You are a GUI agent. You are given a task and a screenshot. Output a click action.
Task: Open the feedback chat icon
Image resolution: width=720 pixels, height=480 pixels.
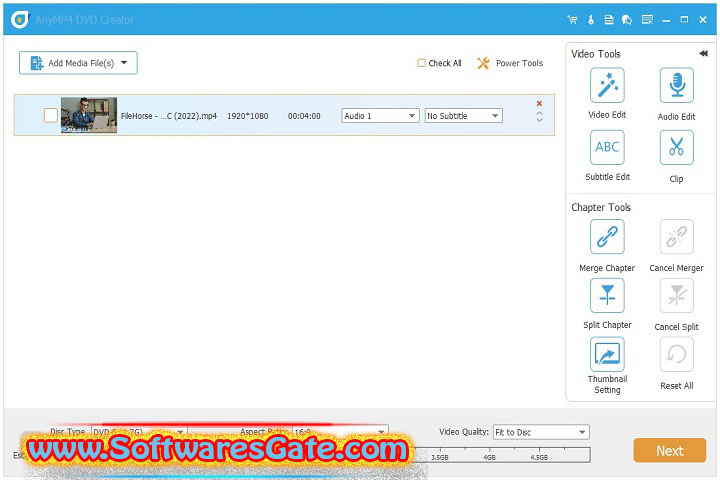[627, 20]
